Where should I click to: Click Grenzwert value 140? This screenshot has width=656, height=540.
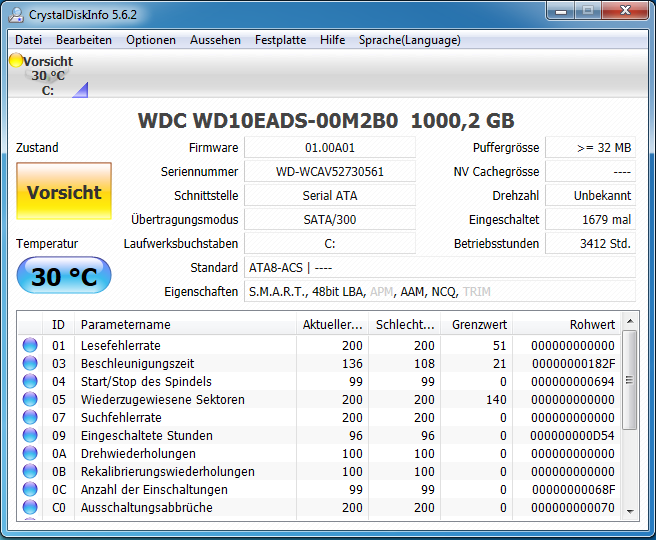[x=496, y=399]
